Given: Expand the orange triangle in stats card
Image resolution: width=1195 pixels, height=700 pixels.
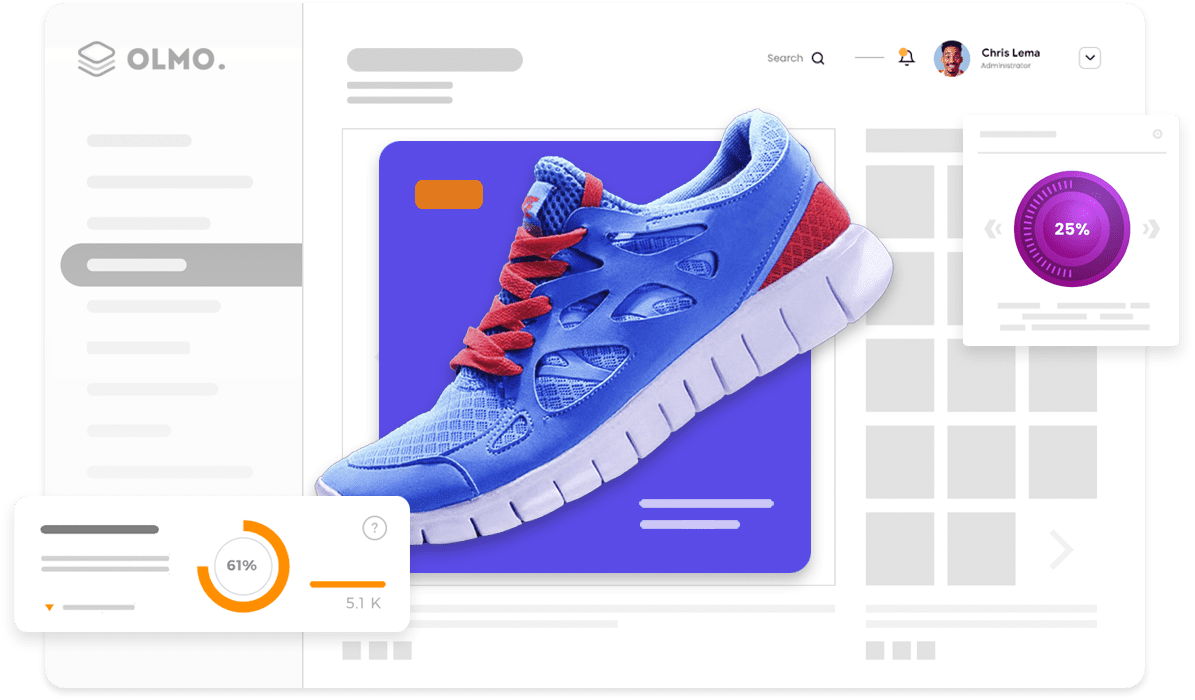Looking at the screenshot, I should coord(49,607).
